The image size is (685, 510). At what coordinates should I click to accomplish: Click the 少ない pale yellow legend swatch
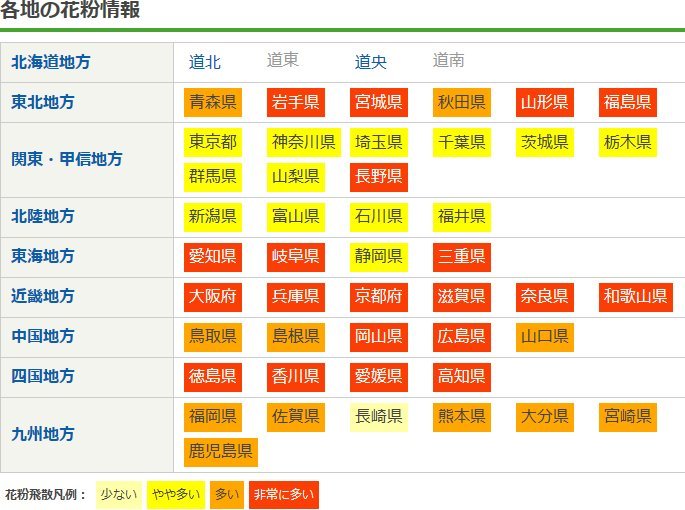coord(118,494)
